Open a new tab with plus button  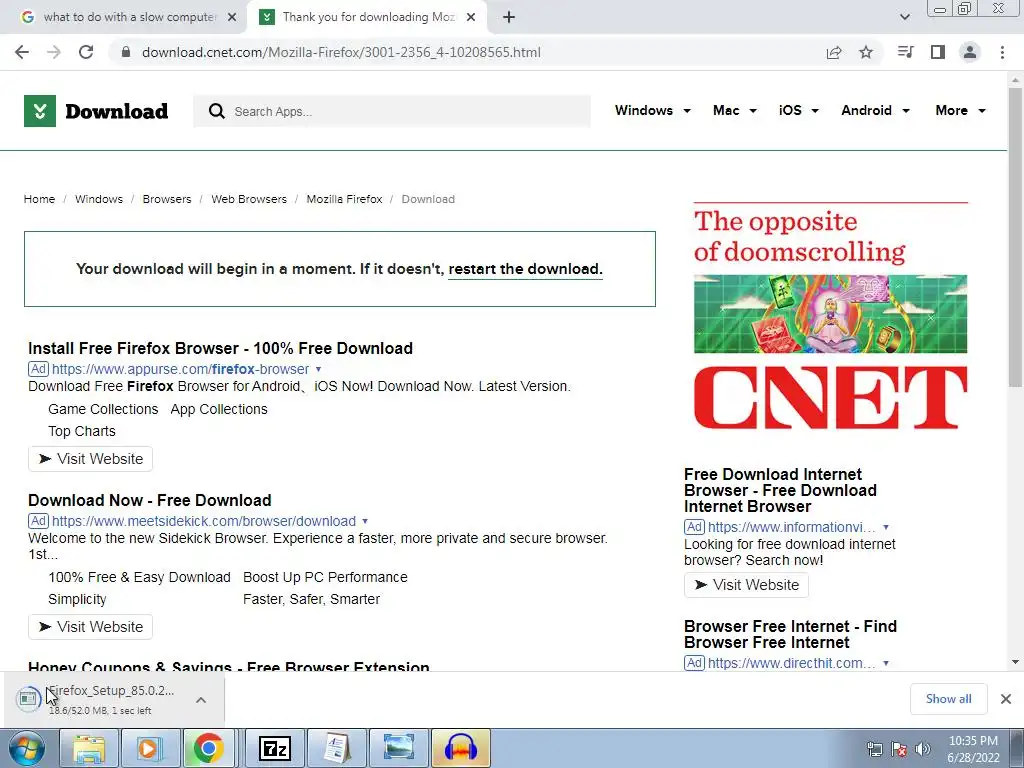(x=509, y=17)
